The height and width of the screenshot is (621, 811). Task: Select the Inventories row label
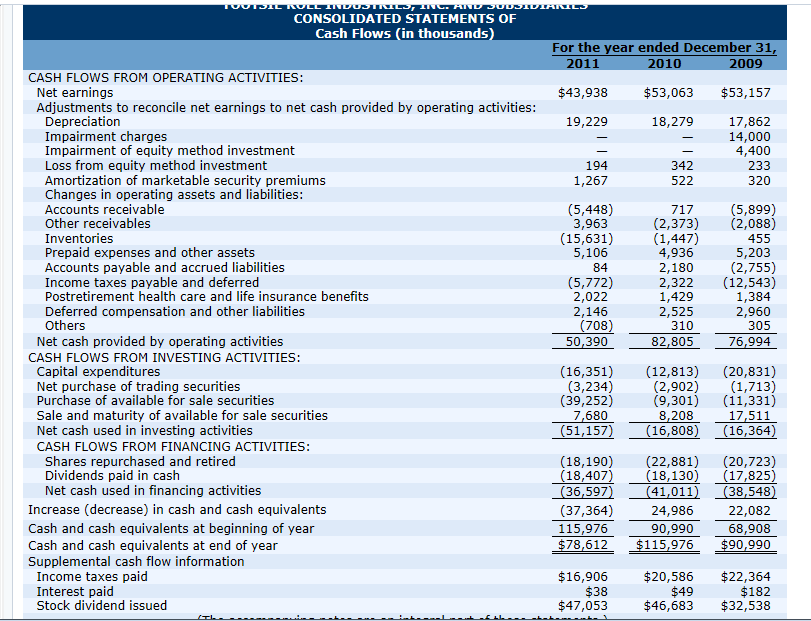point(79,238)
